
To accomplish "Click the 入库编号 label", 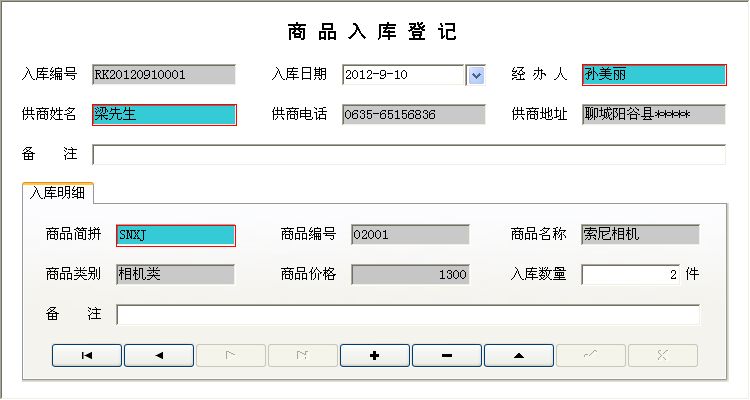I will [49, 74].
